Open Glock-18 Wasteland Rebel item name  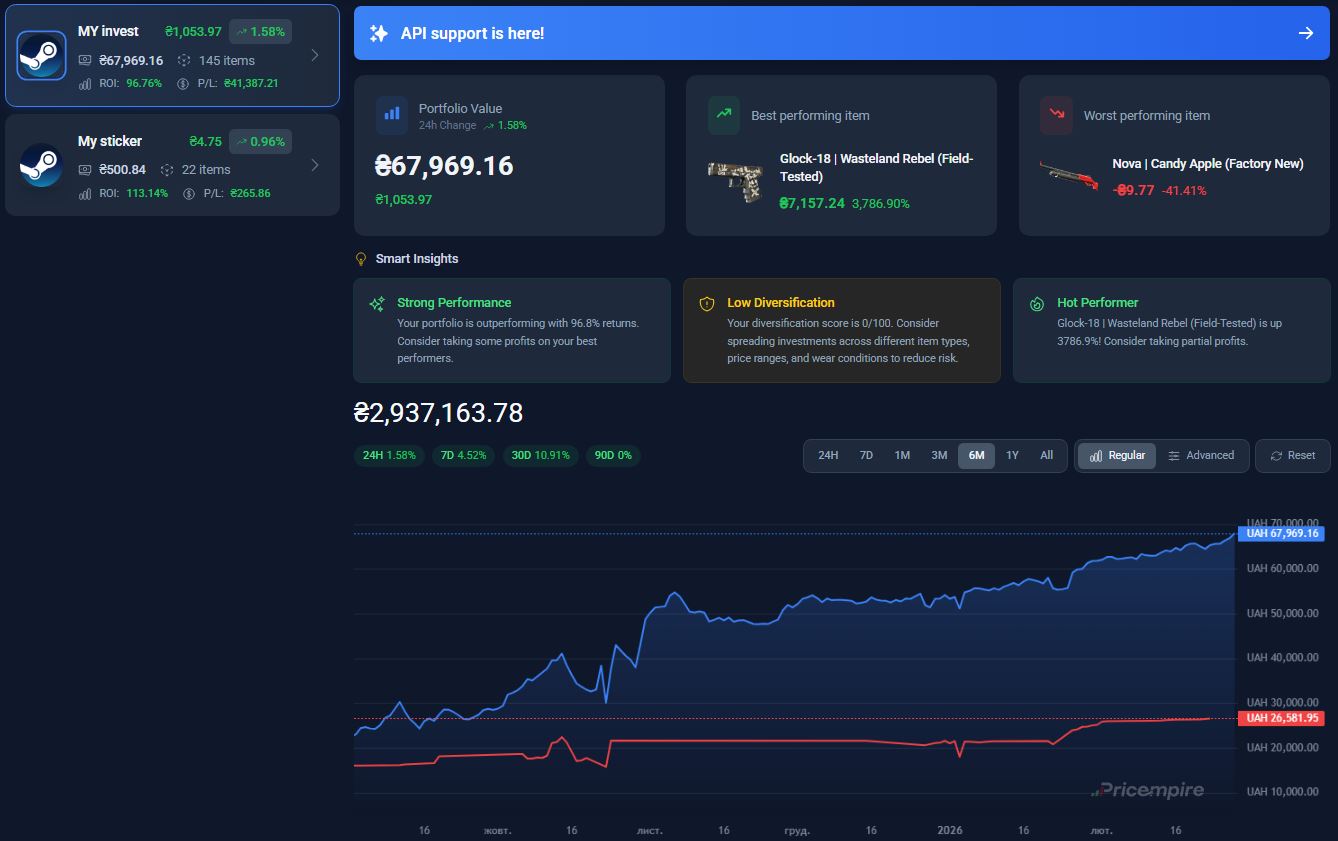(875, 167)
